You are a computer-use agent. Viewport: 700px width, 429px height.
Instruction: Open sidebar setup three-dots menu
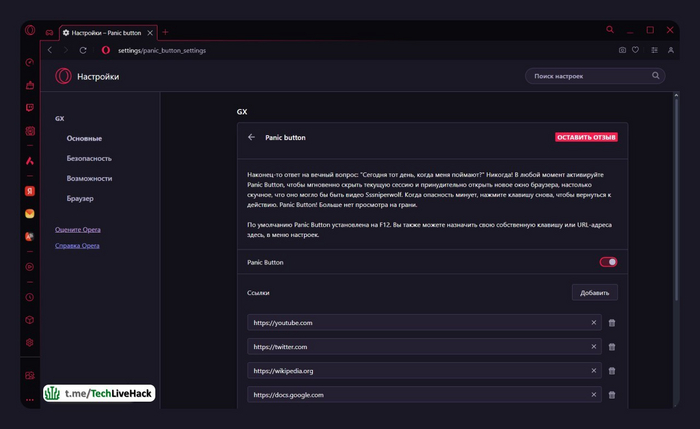[x=29, y=400]
